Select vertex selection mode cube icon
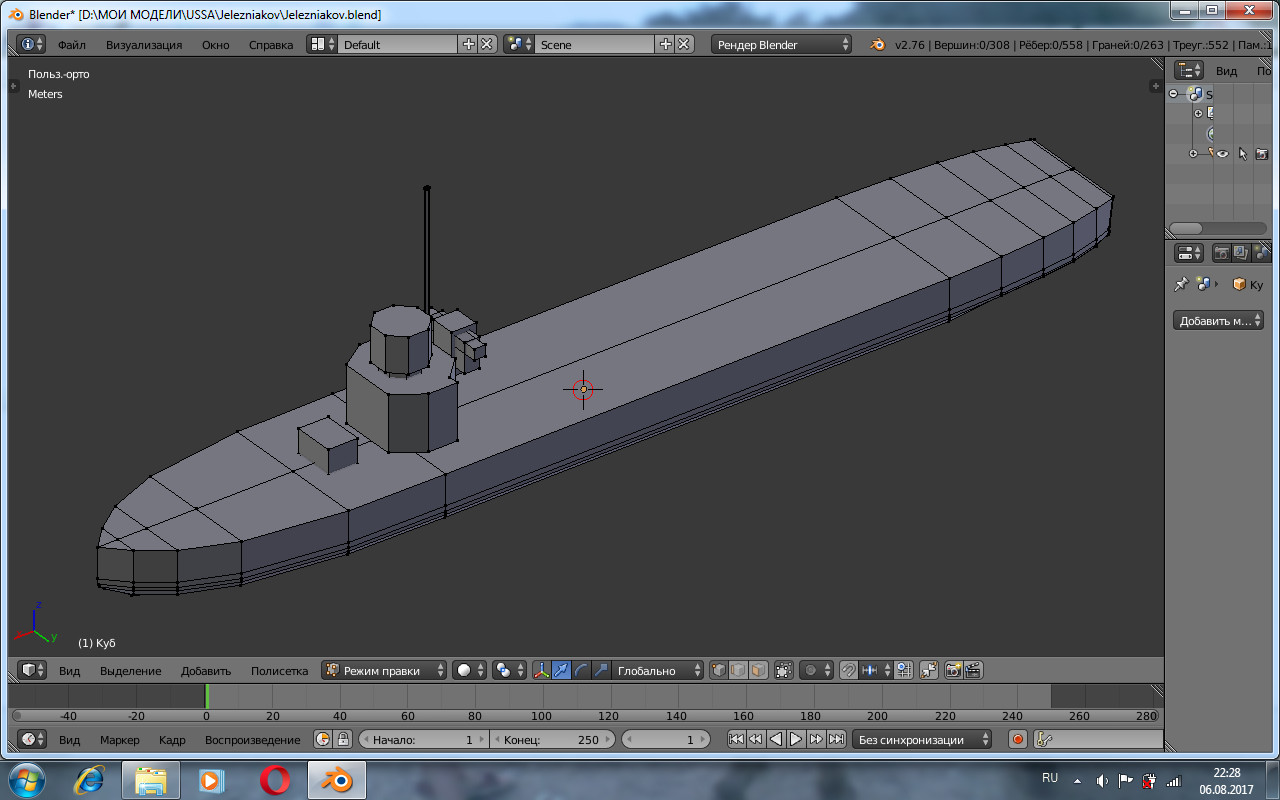 [x=718, y=670]
